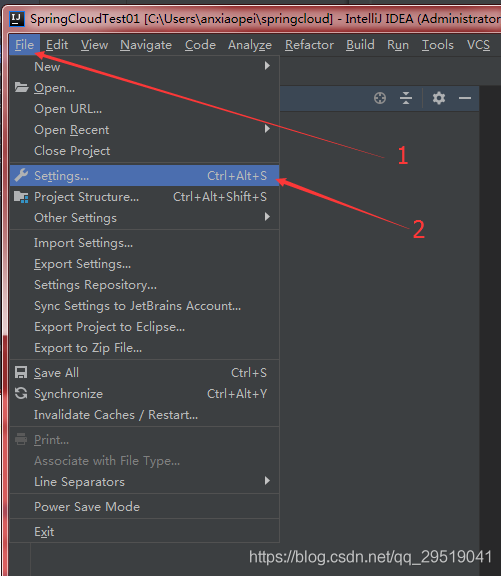Click the floppy disk Save All icon

click(21, 372)
